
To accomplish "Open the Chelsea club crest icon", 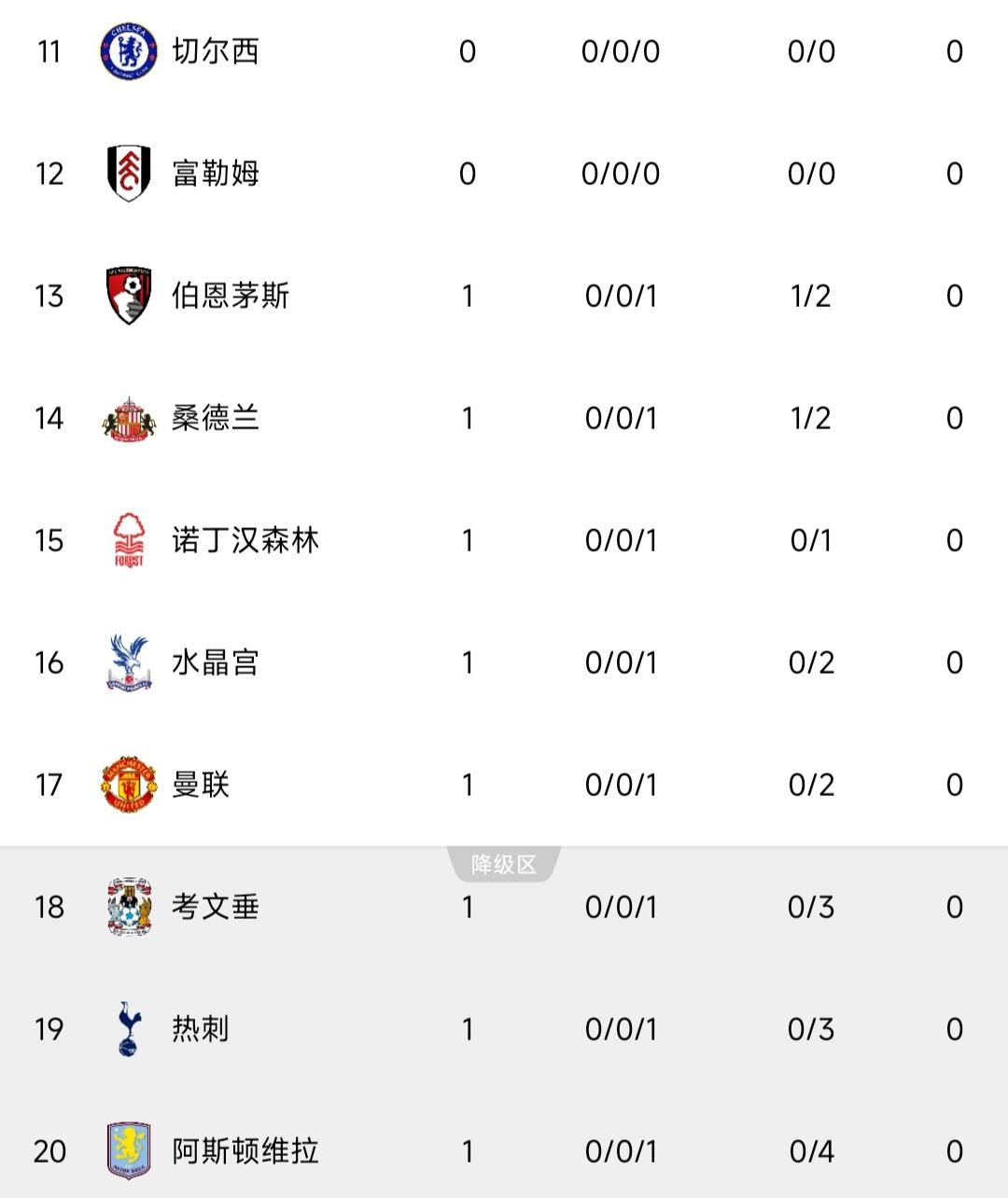I will click(x=128, y=51).
